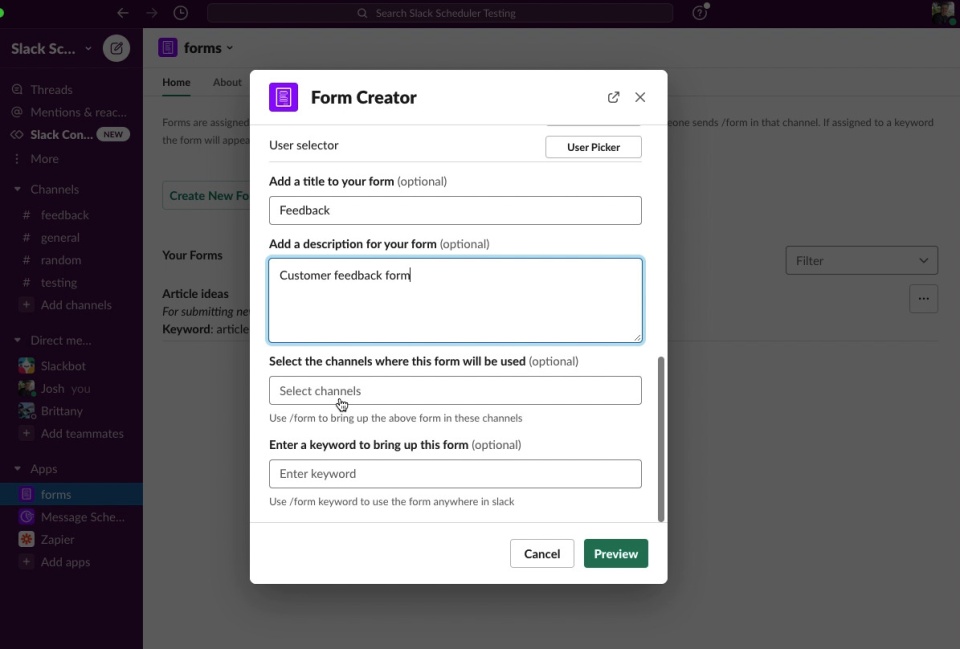
Task: Switch to the About tab
Action: click(x=227, y=82)
